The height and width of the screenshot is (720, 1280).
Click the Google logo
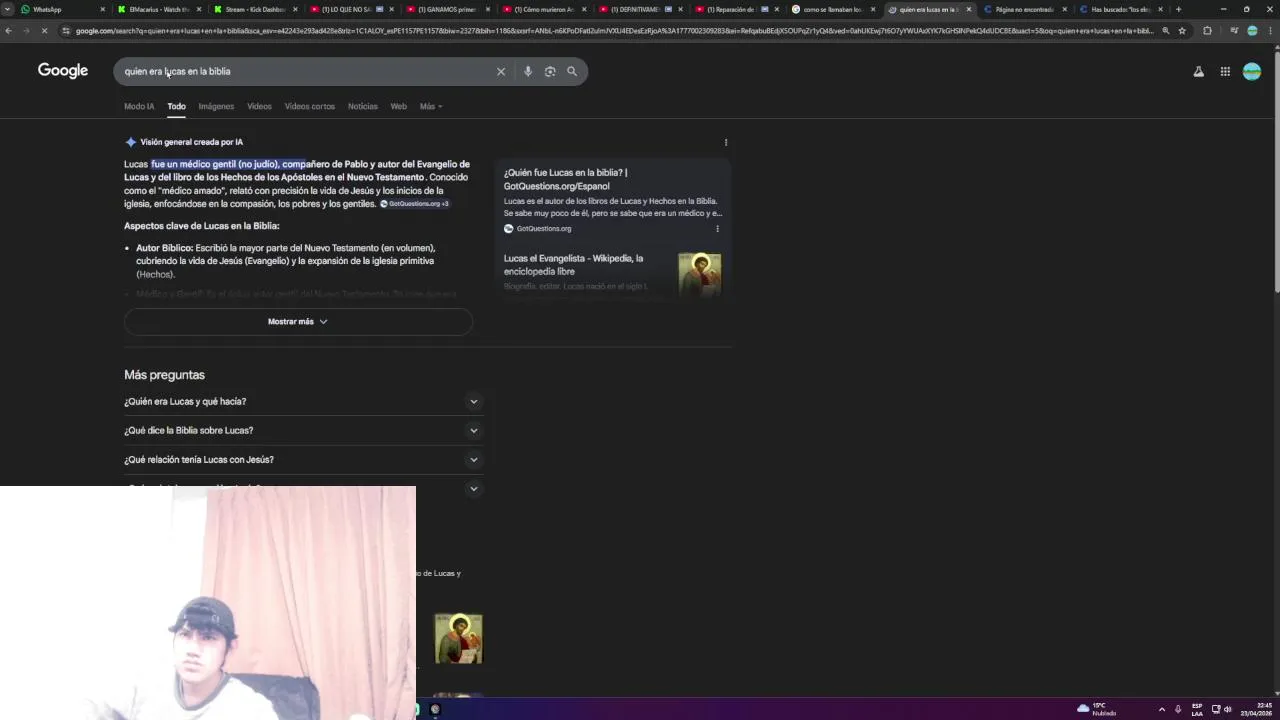(x=63, y=70)
